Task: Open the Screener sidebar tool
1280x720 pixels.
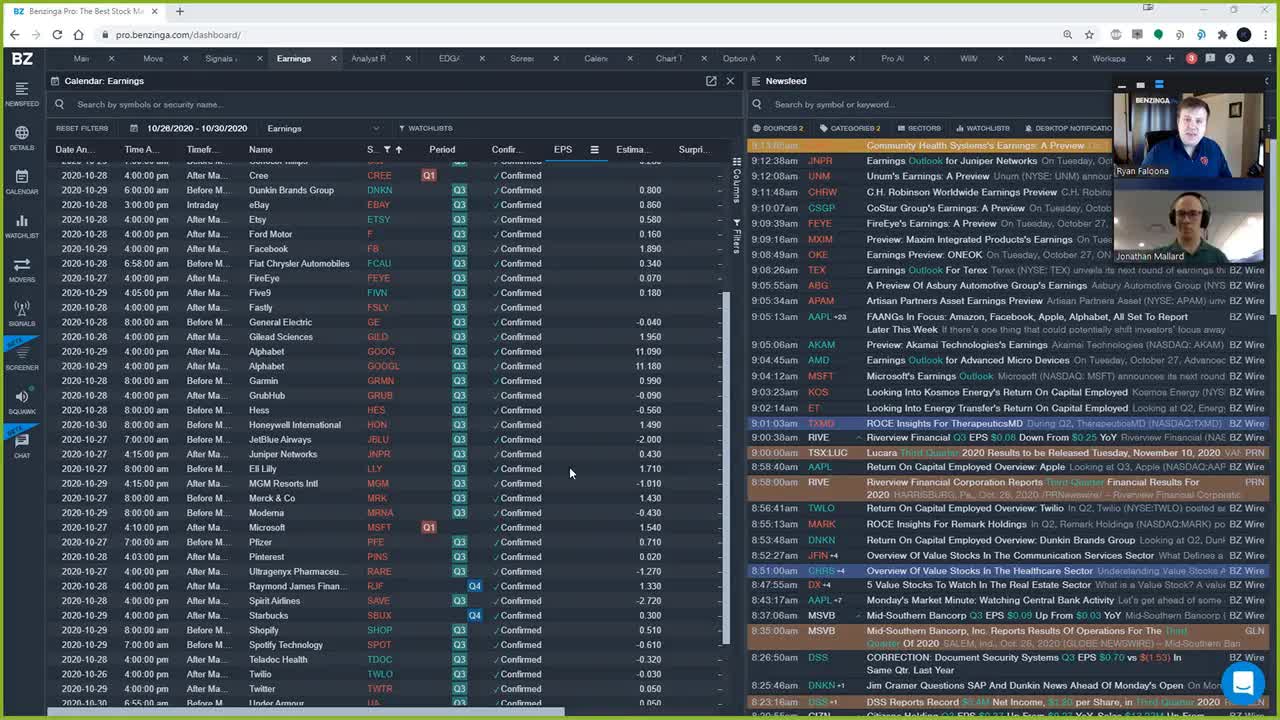Action: (22, 358)
